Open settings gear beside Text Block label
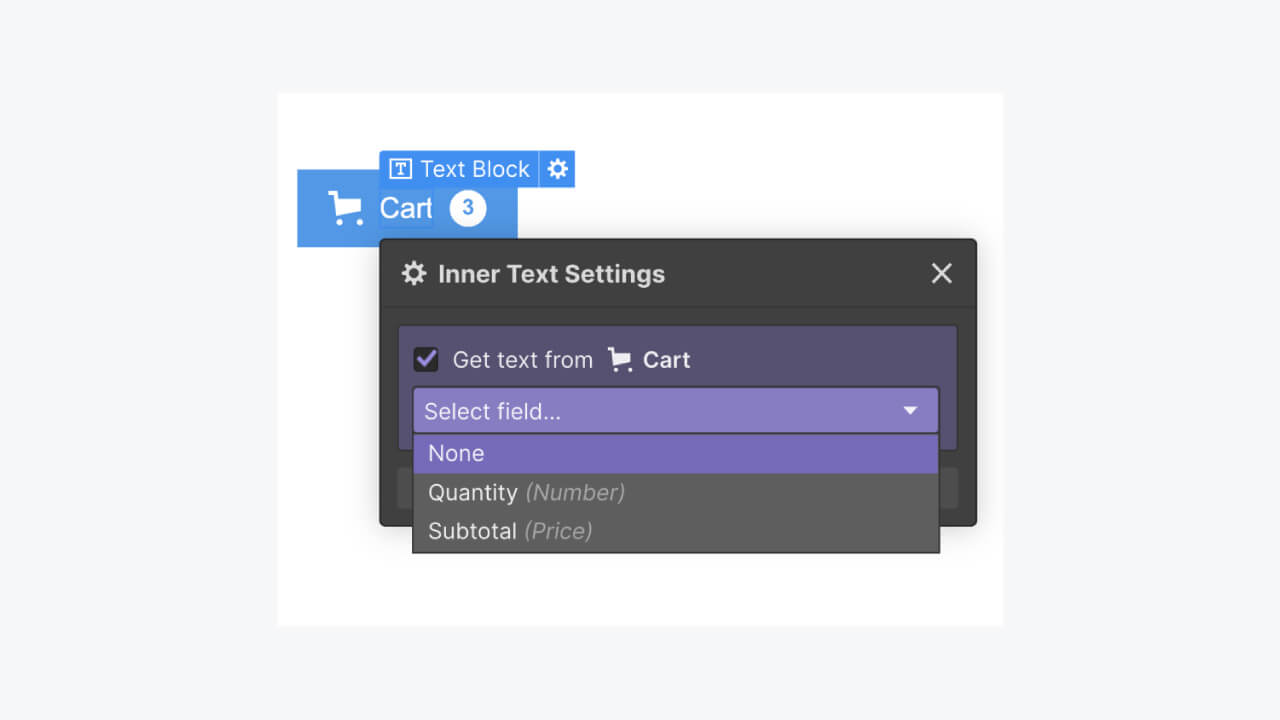 (x=557, y=169)
